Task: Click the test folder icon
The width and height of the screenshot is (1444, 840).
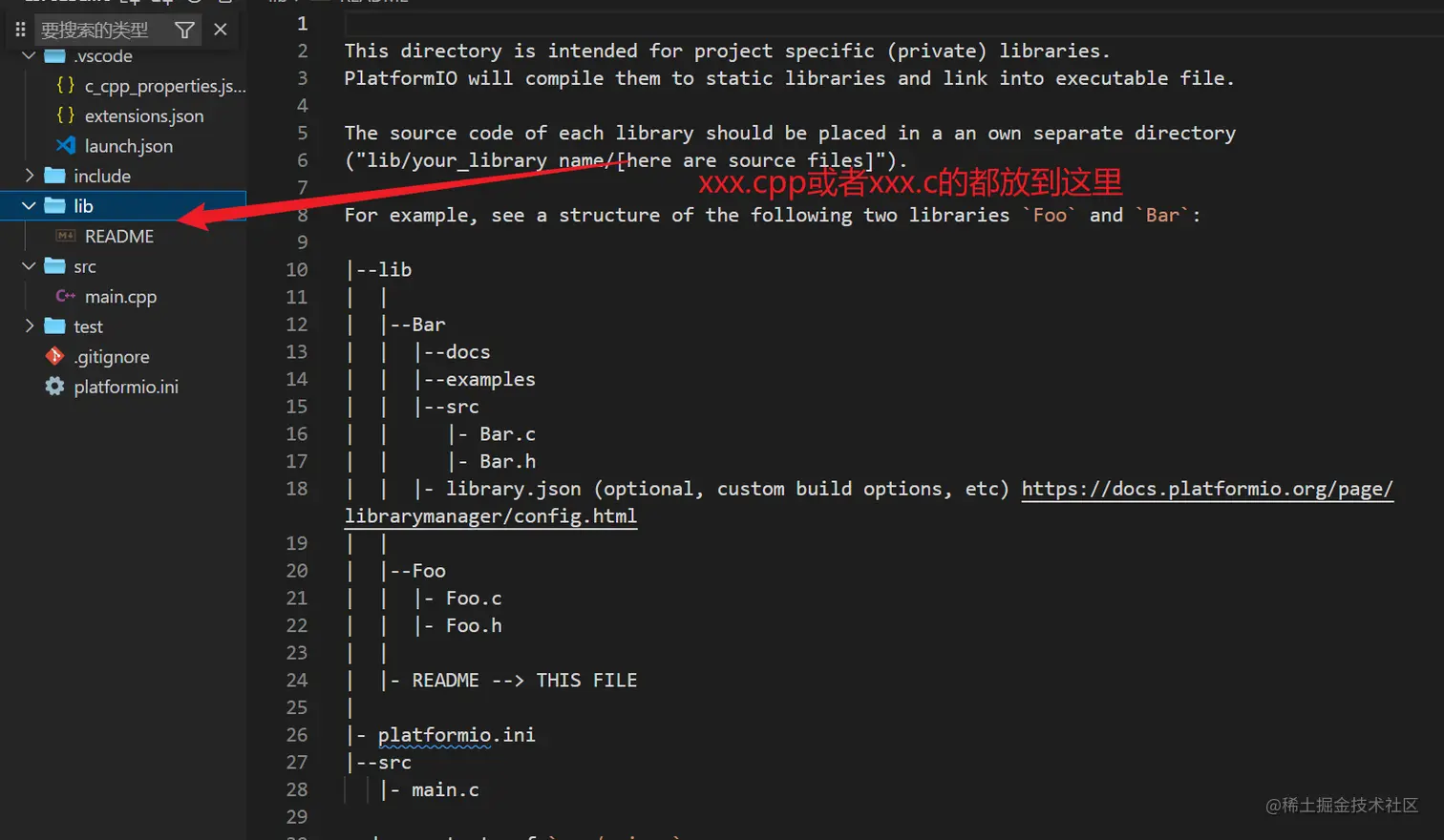Action: click(x=55, y=326)
